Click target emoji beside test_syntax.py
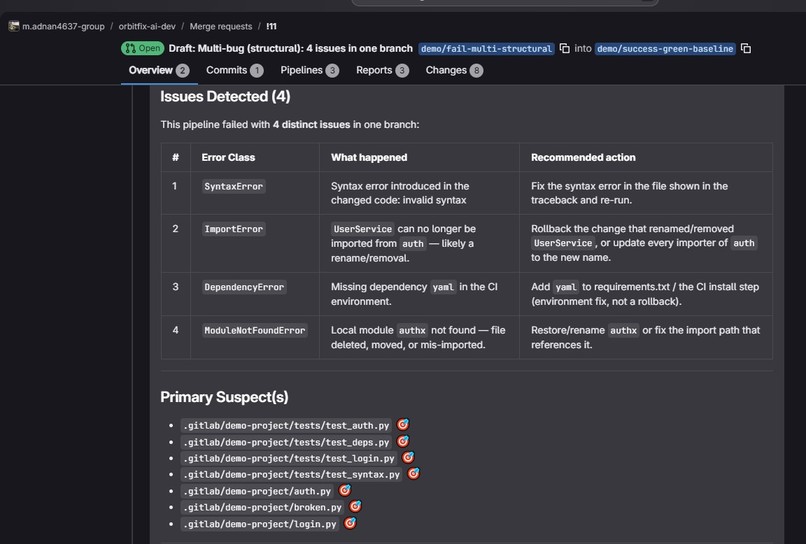Viewport: 806px width, 544px height. coord(413,474)
